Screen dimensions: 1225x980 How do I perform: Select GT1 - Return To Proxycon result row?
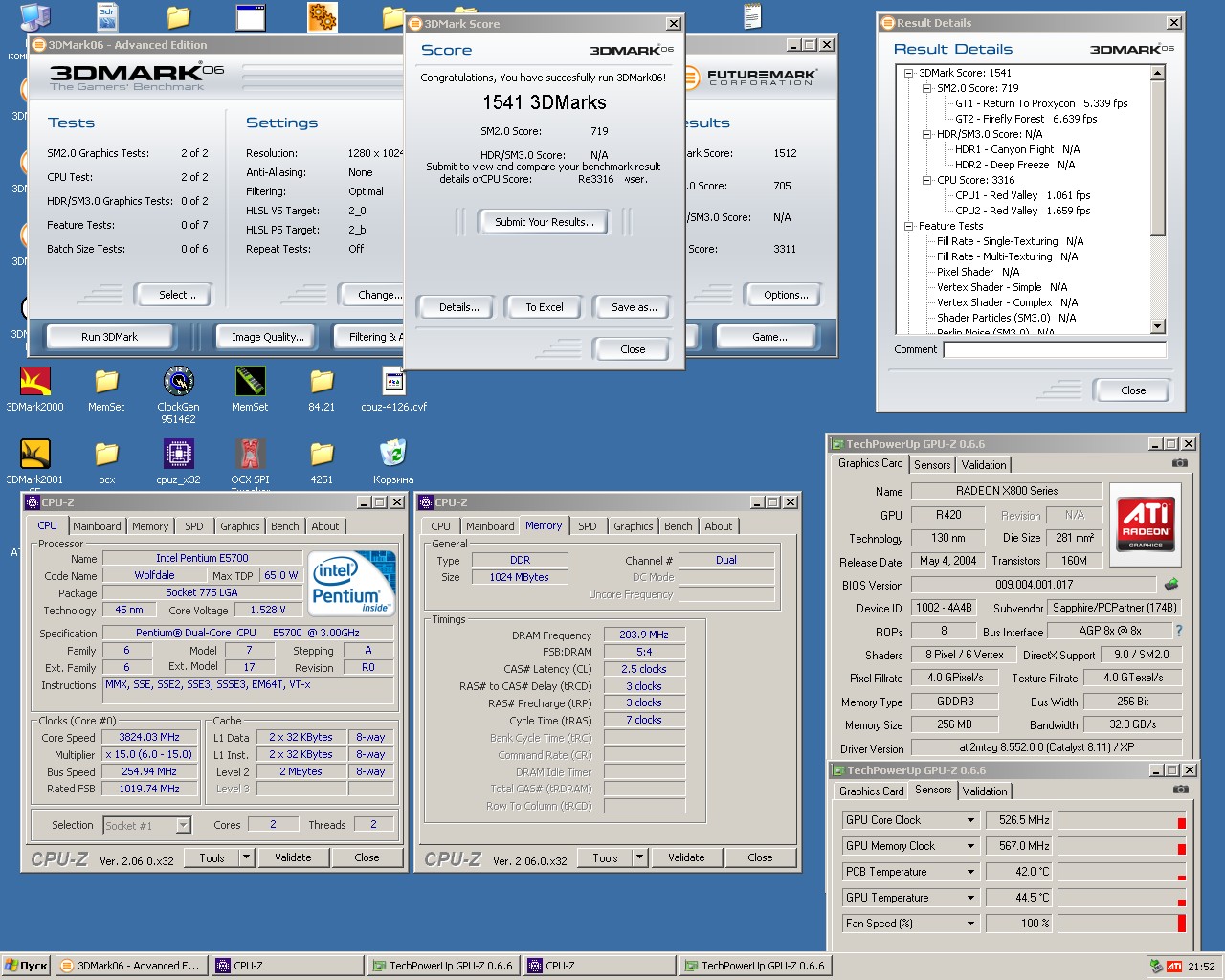[1041, 103]
